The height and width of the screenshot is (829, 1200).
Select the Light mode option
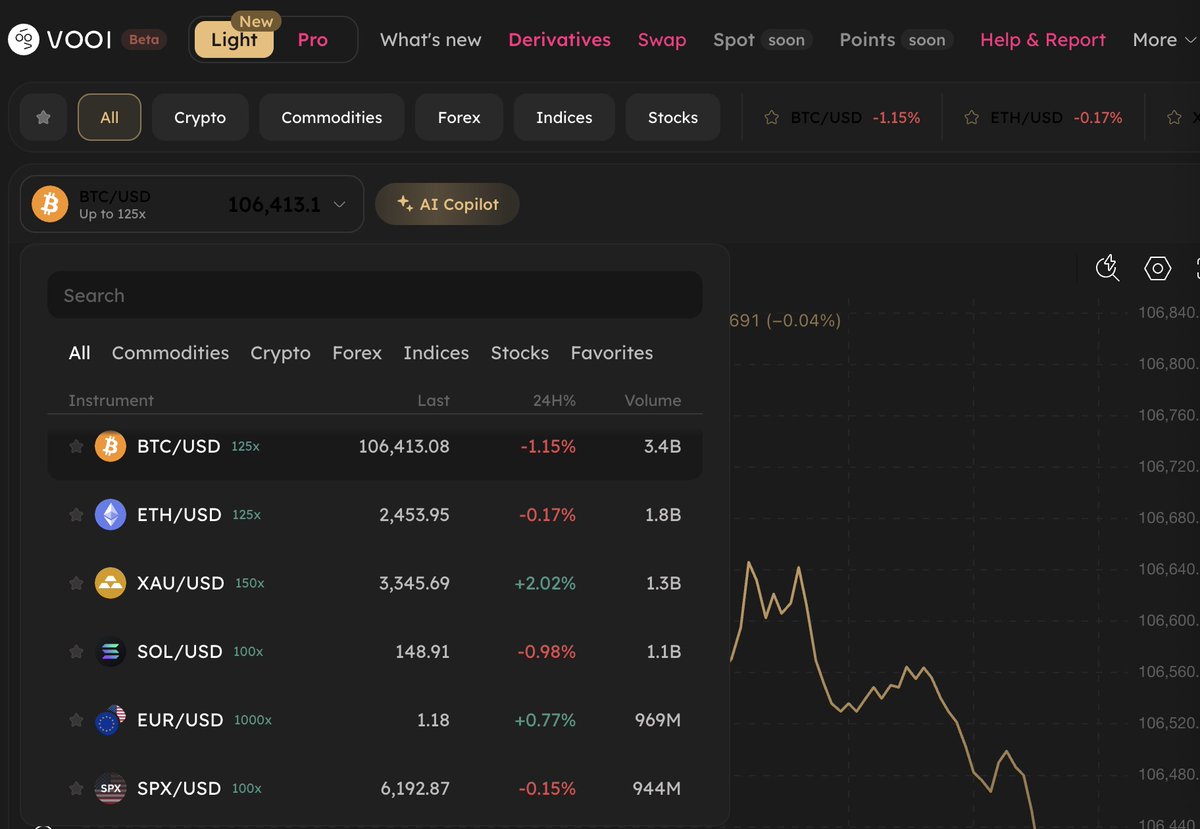(x=234, y=40)
